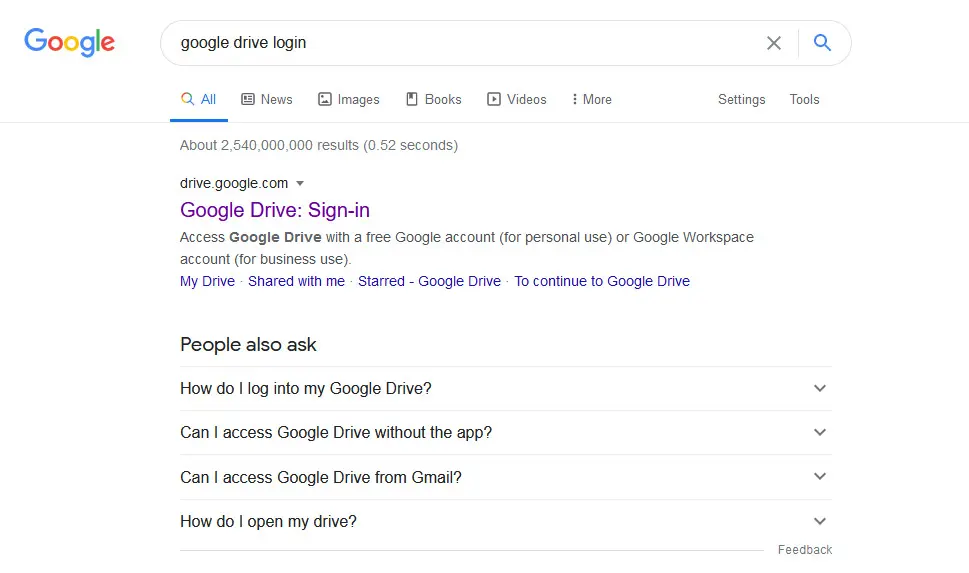Open the Videos tab
The image size is (969, 573).
pyautogui.click(x=517, y=100)
